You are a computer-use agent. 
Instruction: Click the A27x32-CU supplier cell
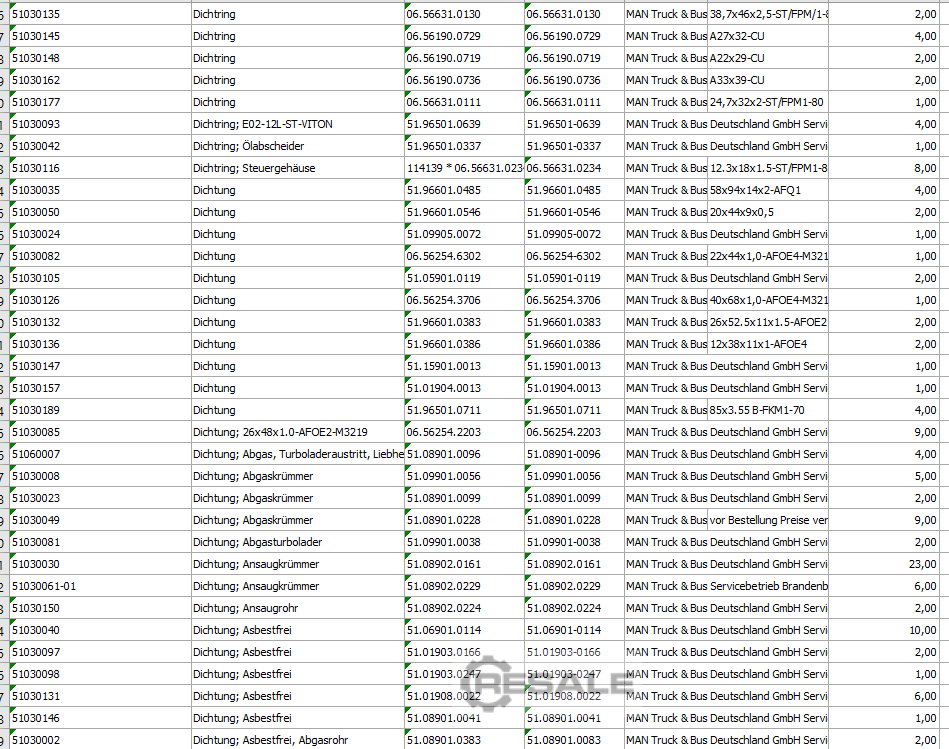coord(726,36)
